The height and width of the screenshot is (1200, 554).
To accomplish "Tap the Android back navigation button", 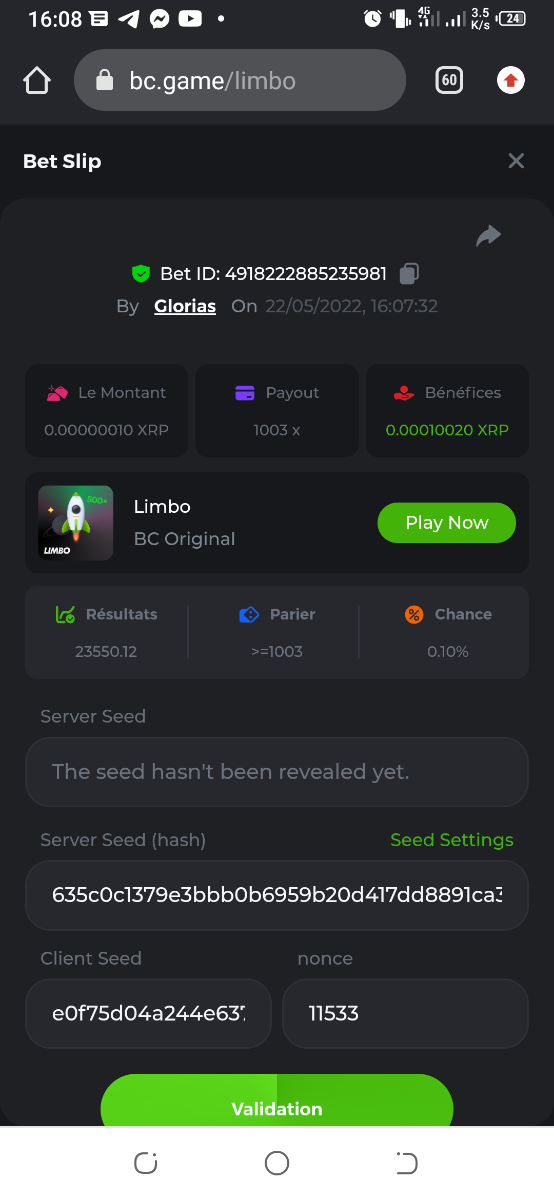I will point(406,1162).
